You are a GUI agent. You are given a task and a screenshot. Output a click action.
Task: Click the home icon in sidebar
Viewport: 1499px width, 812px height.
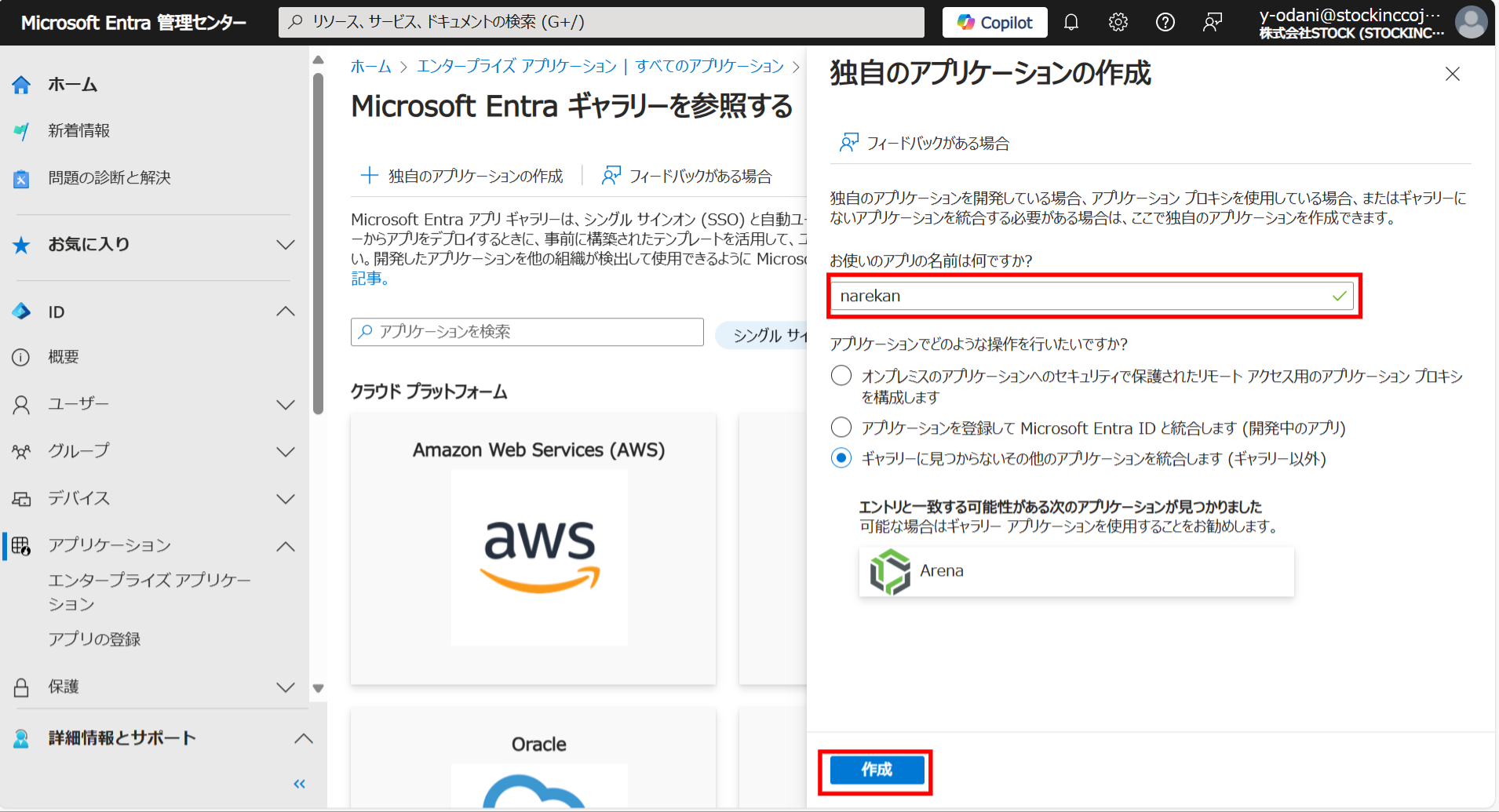click(x=21, y=85)
